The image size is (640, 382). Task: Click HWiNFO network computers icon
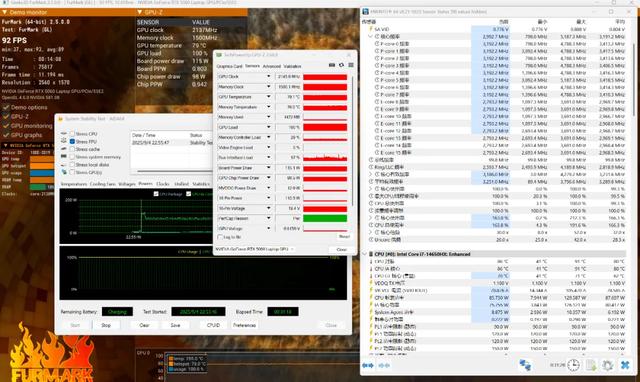[525, 365]
